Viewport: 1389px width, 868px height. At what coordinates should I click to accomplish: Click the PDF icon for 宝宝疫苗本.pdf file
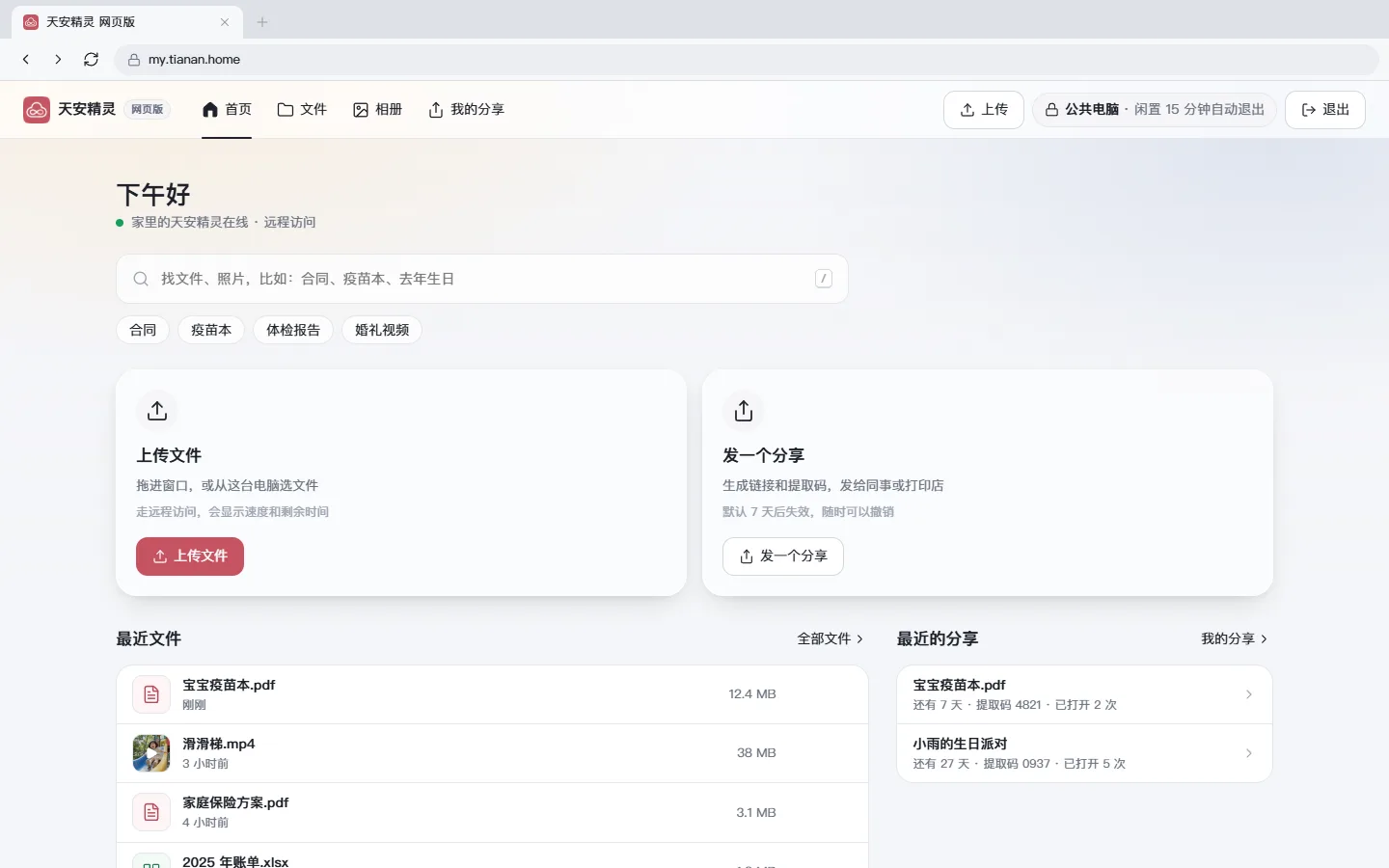[151, 694]
